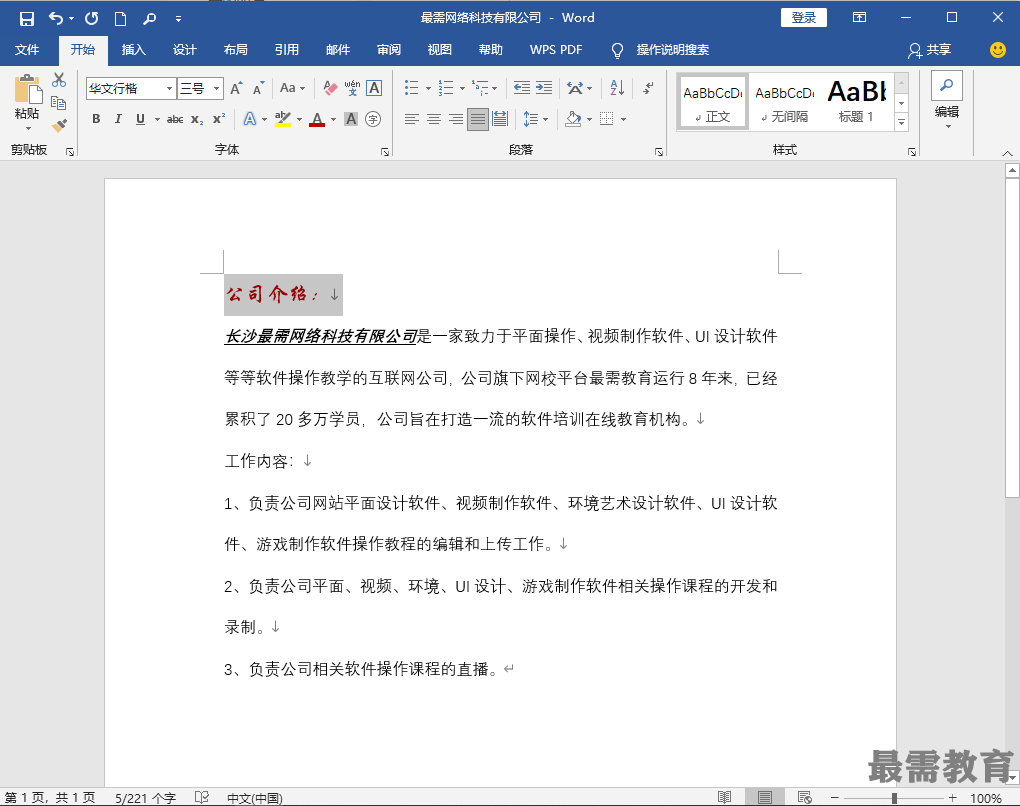Viewport: 1020px width, 806px height.
Task: Toggle italic formatting
Action: 118,119
